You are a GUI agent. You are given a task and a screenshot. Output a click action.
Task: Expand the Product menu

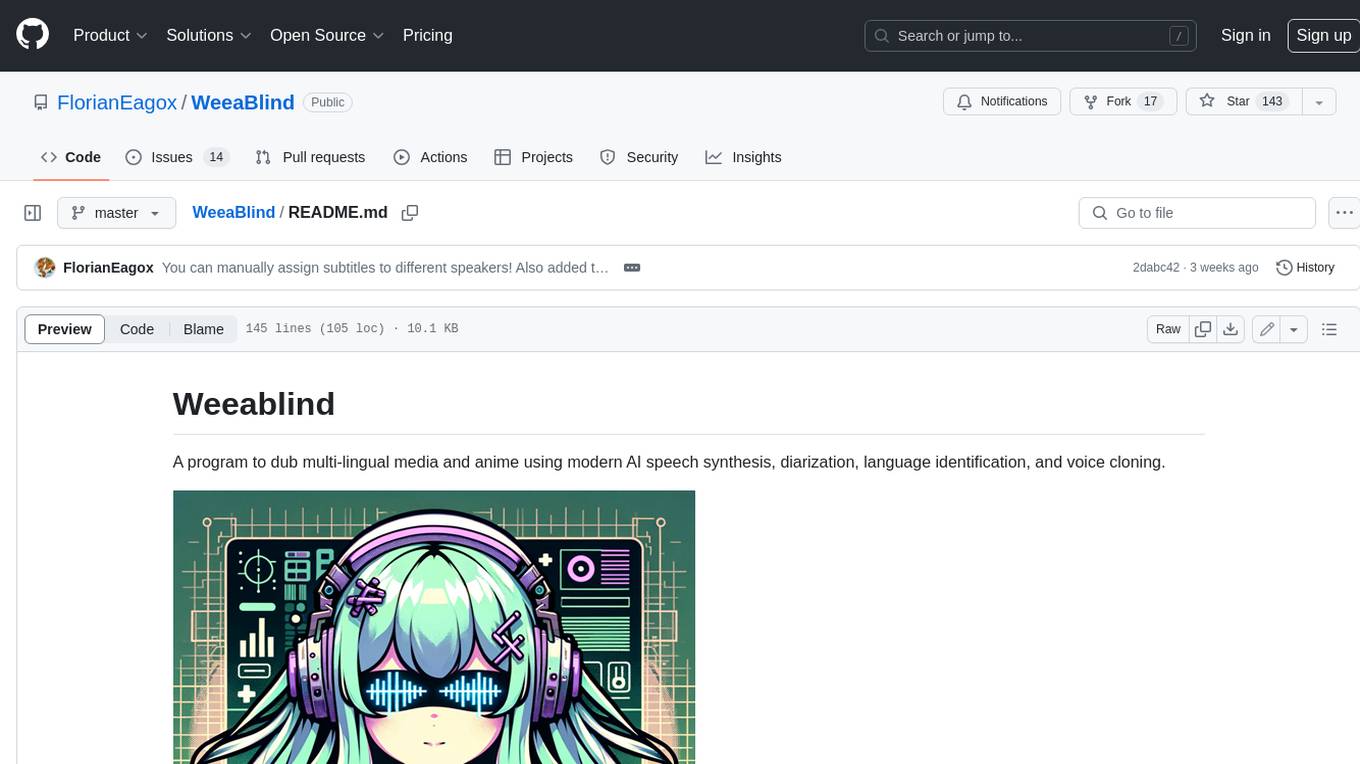tap(110, 35)
